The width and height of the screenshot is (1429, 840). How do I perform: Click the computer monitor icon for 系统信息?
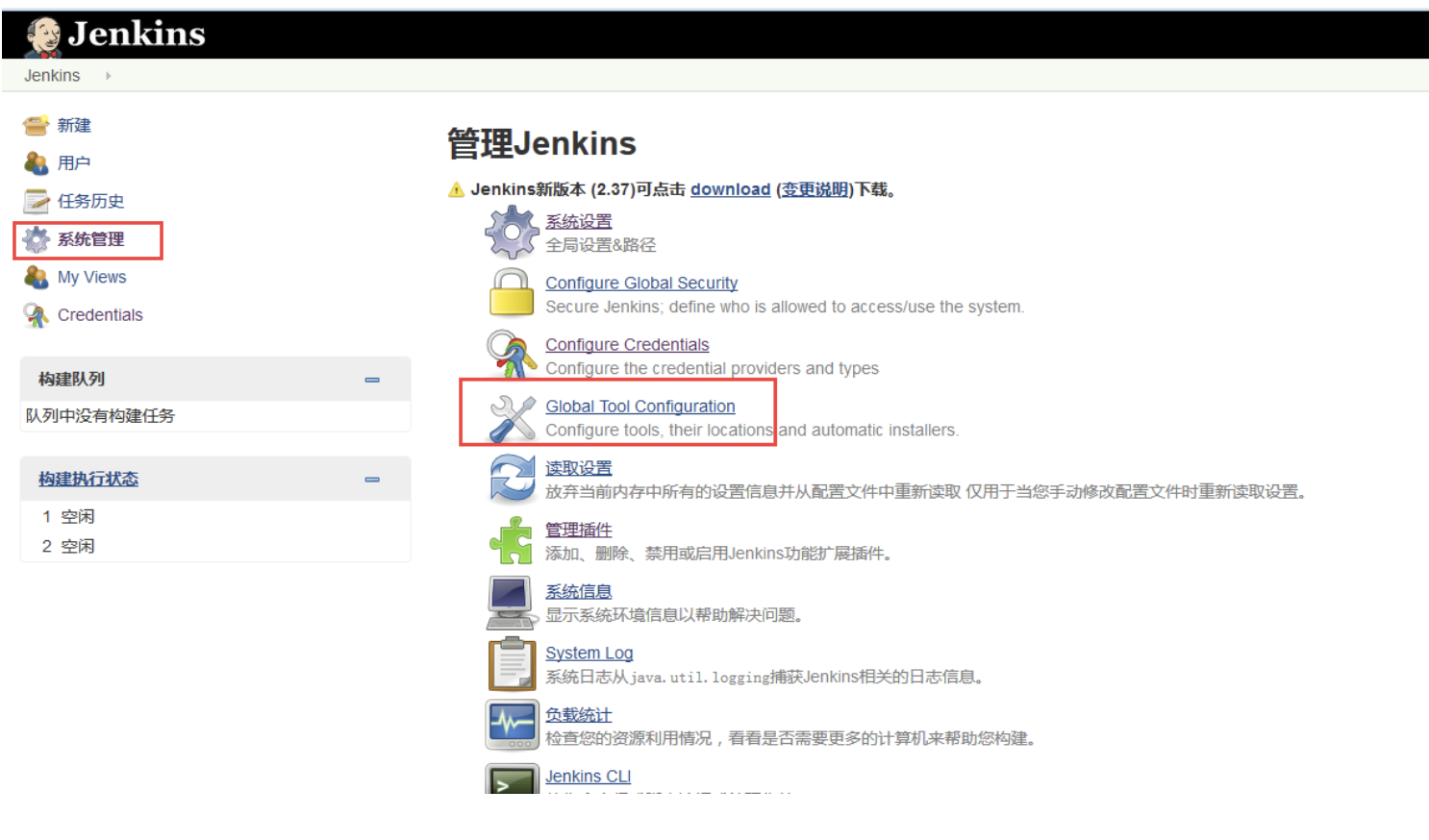pos(512,603)
